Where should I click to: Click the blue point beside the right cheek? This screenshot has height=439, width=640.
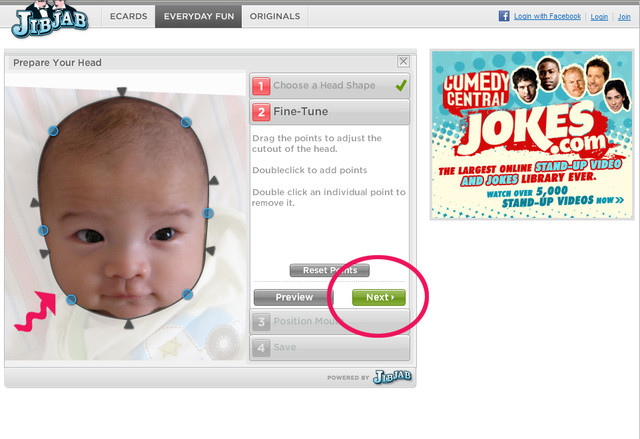pos(208,213)
